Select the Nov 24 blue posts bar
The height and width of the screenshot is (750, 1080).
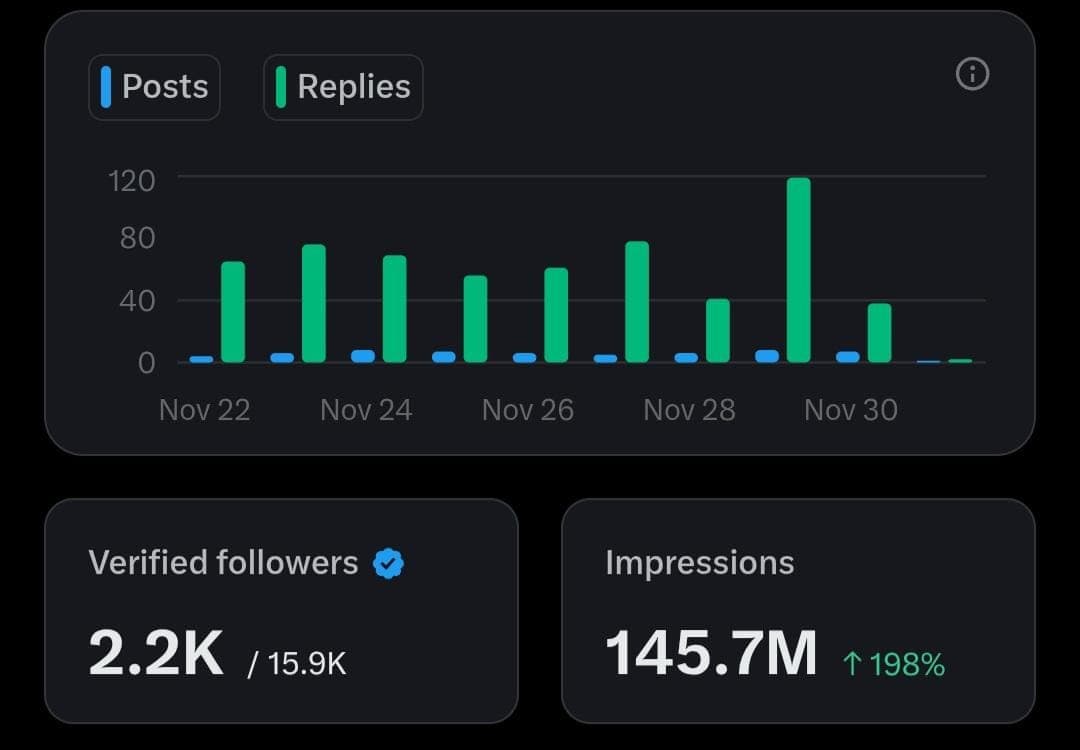point(363,356)
